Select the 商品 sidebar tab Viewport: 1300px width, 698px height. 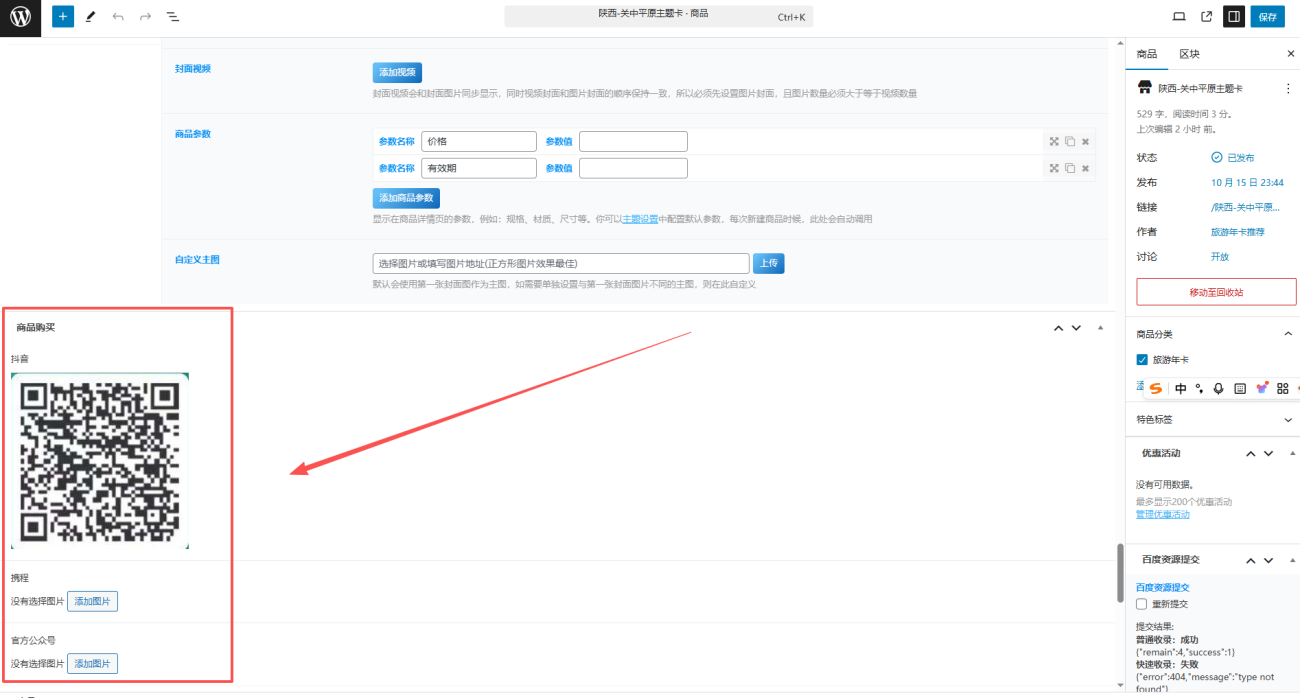click(1147, 54)
